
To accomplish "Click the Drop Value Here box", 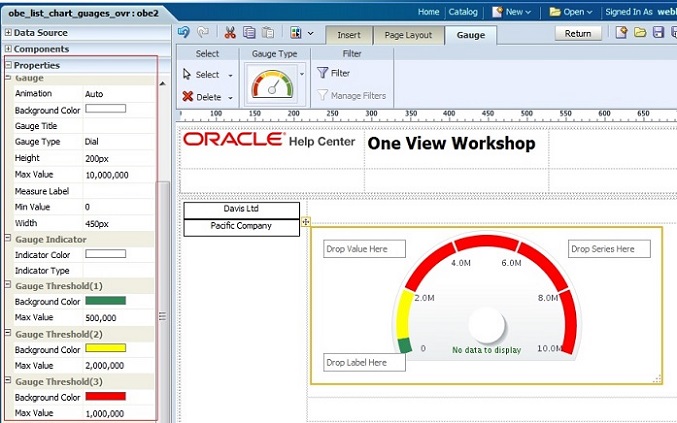I will (x=364, y=249).
